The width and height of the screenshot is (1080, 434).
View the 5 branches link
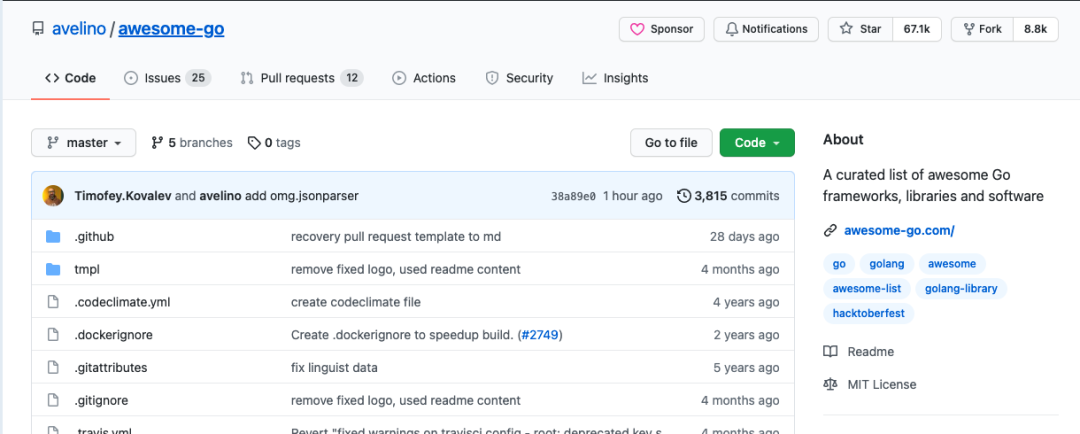pyautogui.click(x=191, y=143)
